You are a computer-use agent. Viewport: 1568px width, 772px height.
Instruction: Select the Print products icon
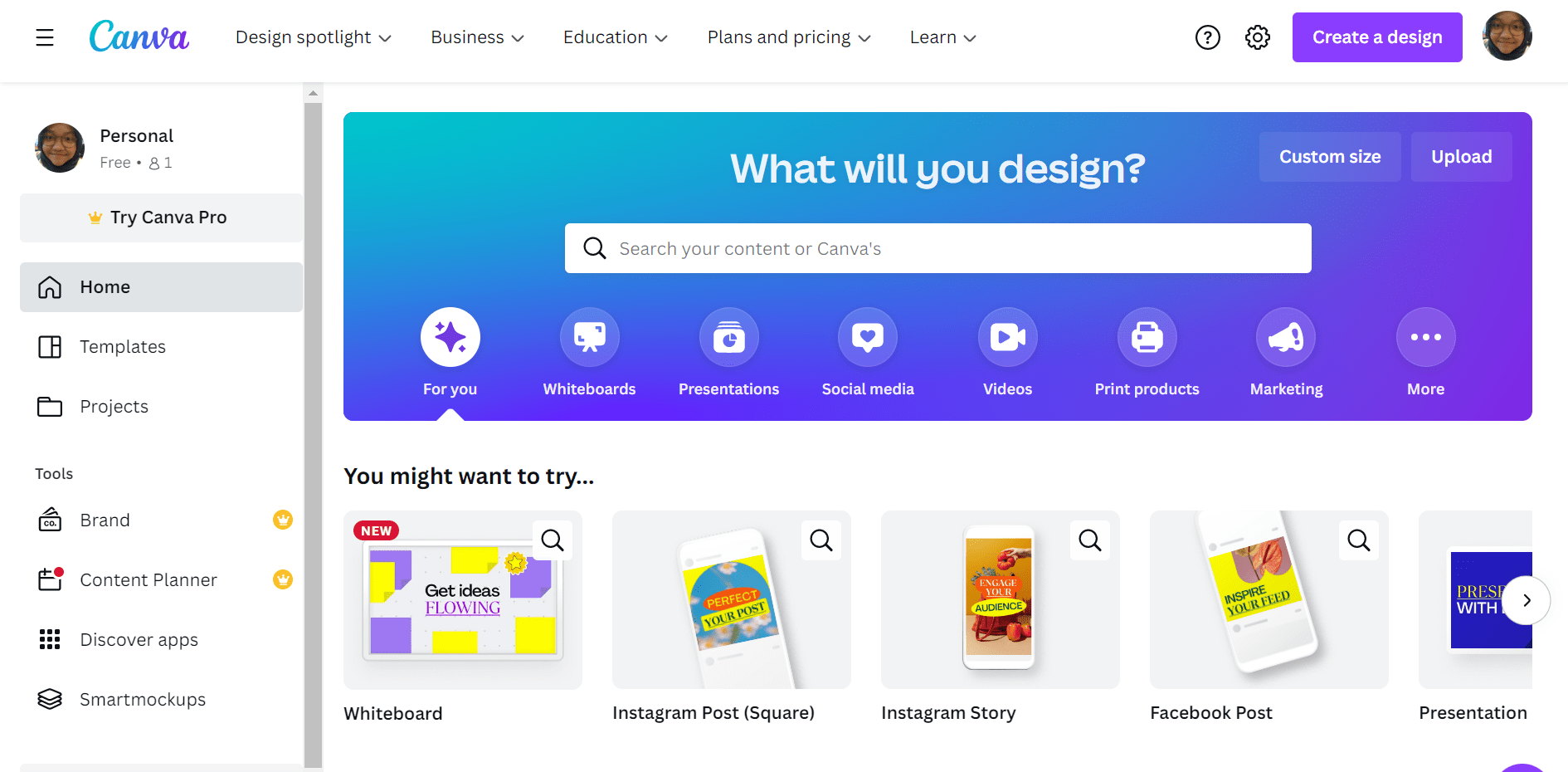coord(1147,337)
